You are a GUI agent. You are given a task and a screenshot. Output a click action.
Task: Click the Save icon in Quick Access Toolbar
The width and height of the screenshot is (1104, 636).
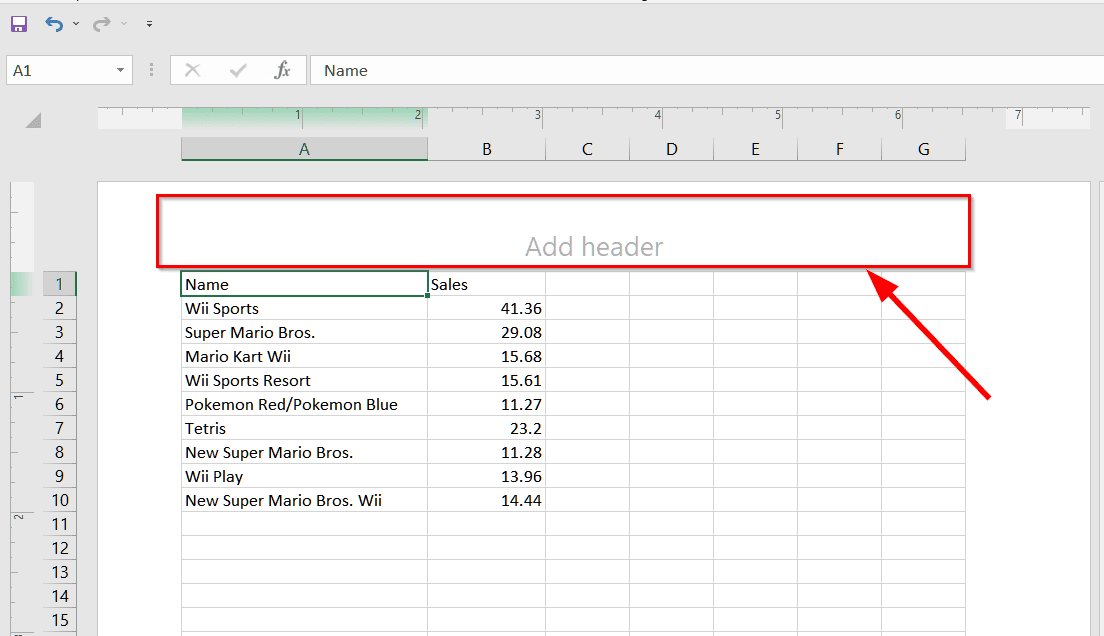coord(19,23)
